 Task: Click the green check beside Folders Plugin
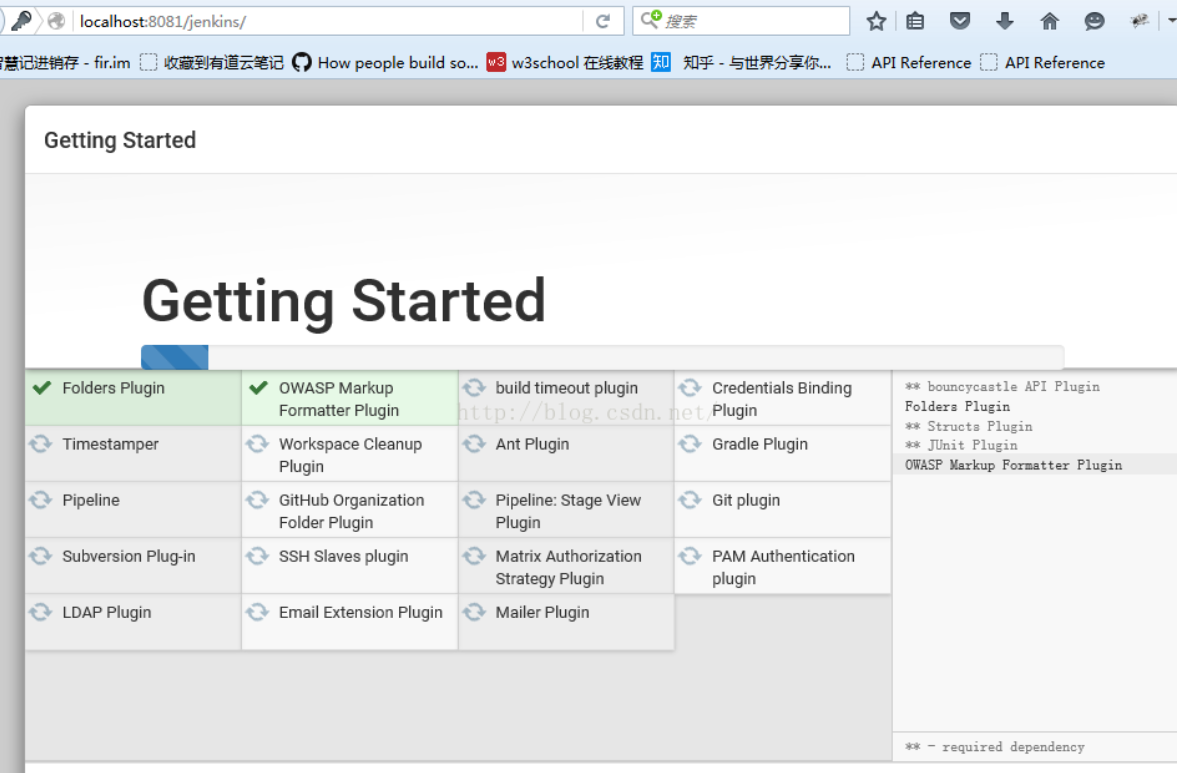pos(42,388)
